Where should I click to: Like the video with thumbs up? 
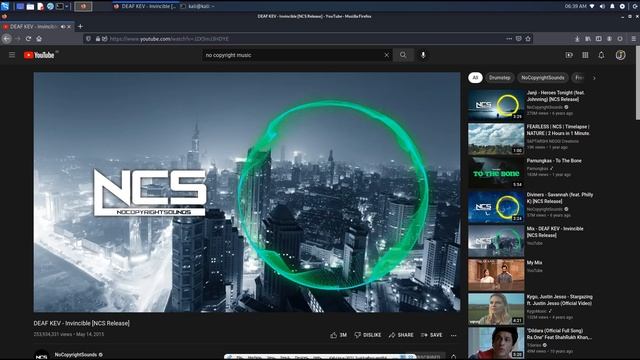338,335
